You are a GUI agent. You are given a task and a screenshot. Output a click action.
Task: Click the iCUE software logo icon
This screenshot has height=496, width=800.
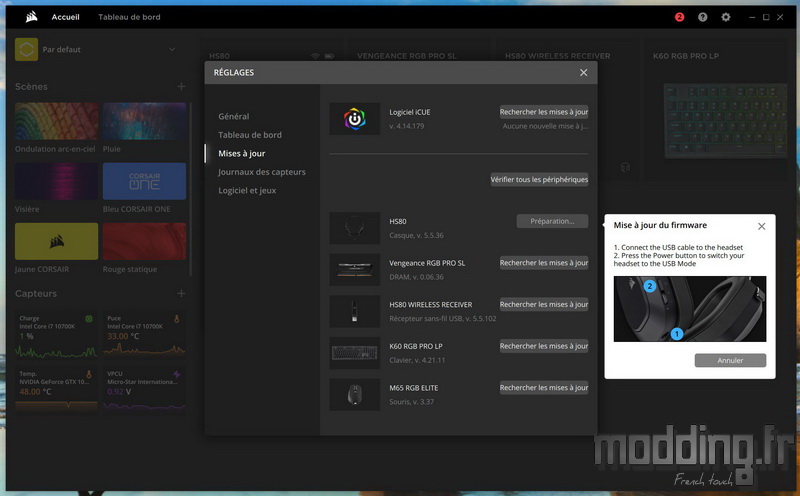coord(355,119)
